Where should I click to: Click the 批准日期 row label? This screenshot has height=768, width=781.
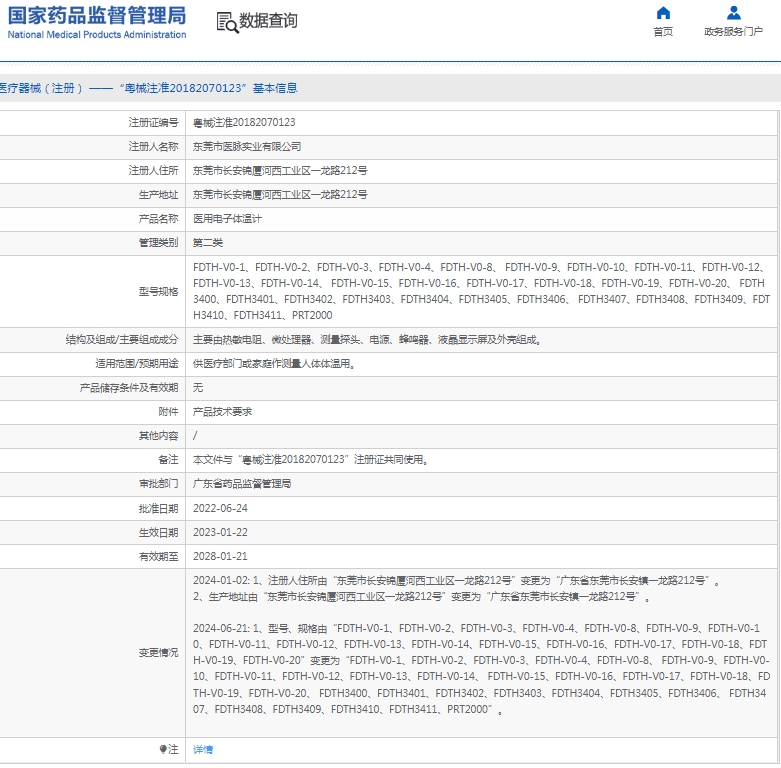[158, 508]
